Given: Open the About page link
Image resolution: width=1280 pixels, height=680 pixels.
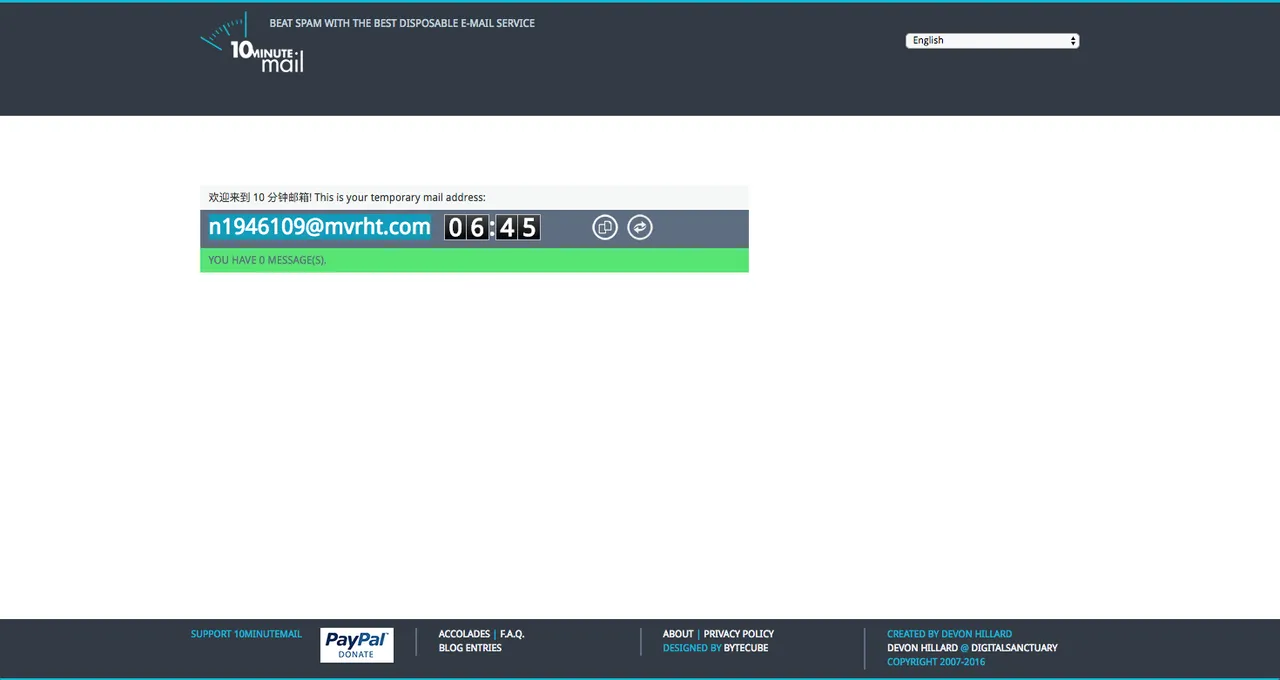Looking at the screenshot, I should click(678, 634).
